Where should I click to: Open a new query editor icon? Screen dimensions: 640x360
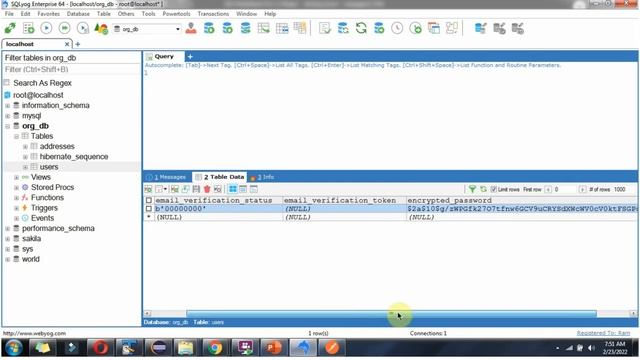click(x=29, y=28)
